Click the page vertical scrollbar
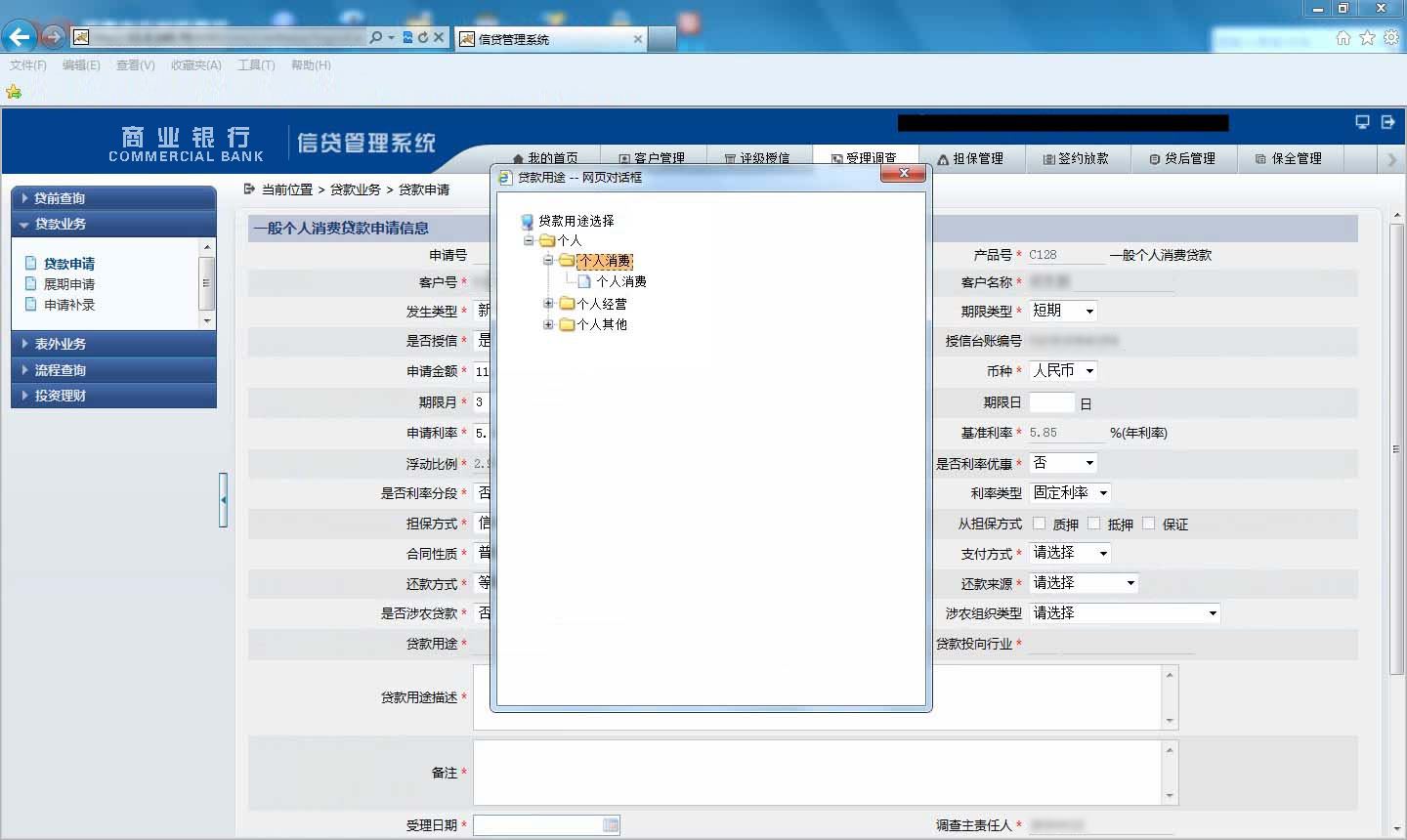 (x=1396, y=449)
